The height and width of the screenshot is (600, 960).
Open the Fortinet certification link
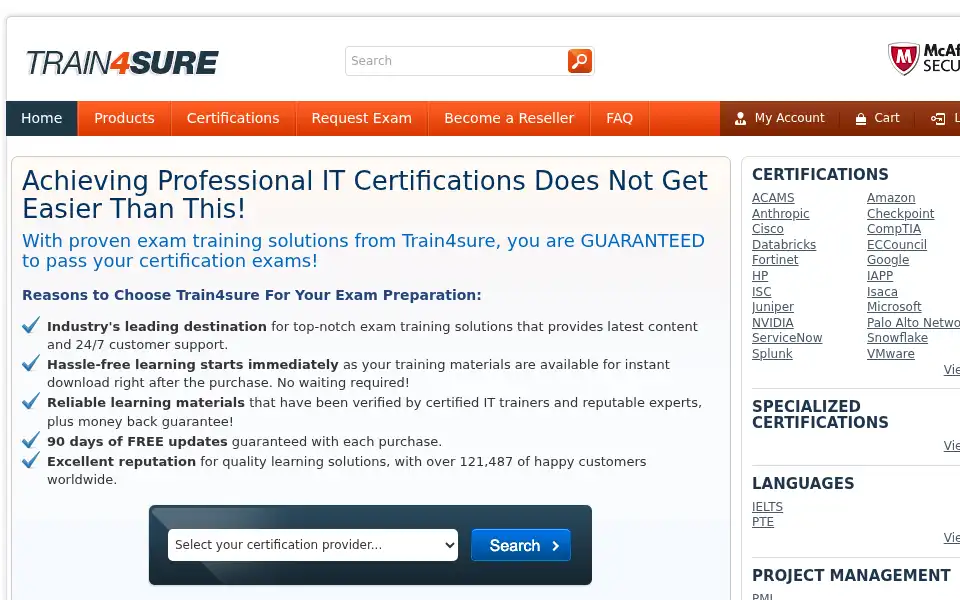[x=775, y=260]
